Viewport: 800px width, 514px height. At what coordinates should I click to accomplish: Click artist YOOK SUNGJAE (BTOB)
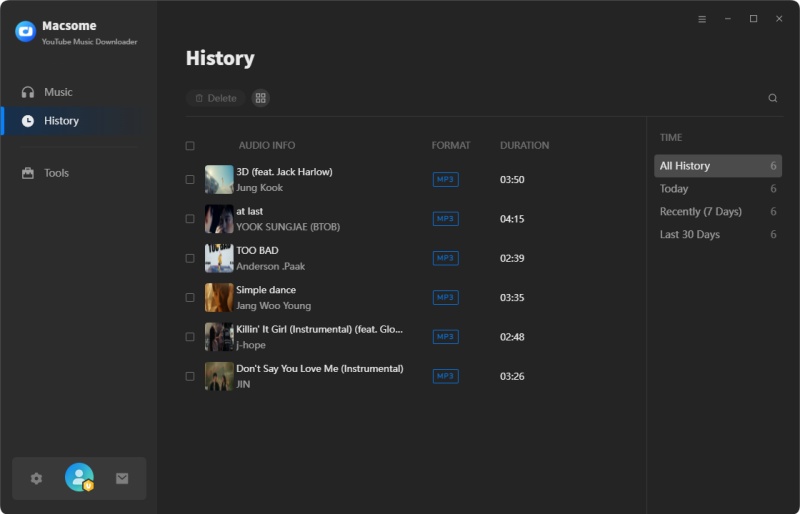tap(288, 227)
